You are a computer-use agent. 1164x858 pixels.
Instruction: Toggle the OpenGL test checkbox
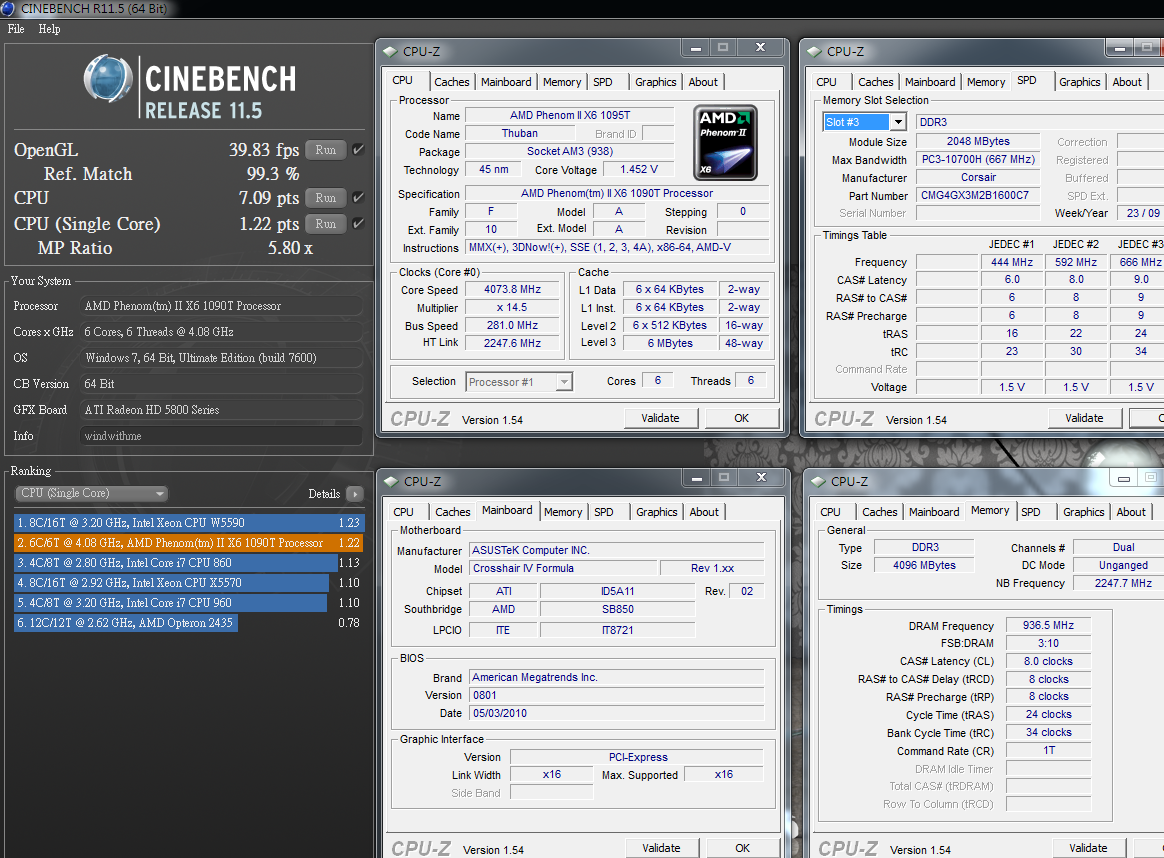(x=359, y=149)
